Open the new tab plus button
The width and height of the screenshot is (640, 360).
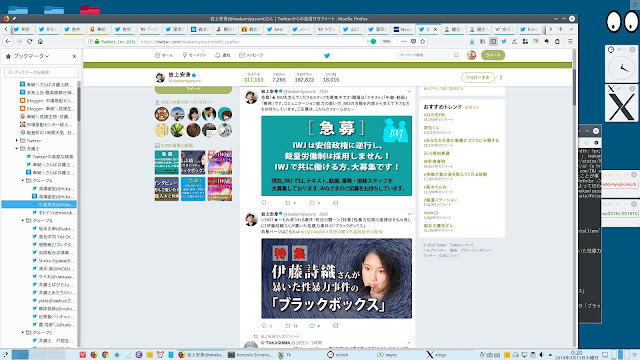pyautogui.click(x=560, y=29)
